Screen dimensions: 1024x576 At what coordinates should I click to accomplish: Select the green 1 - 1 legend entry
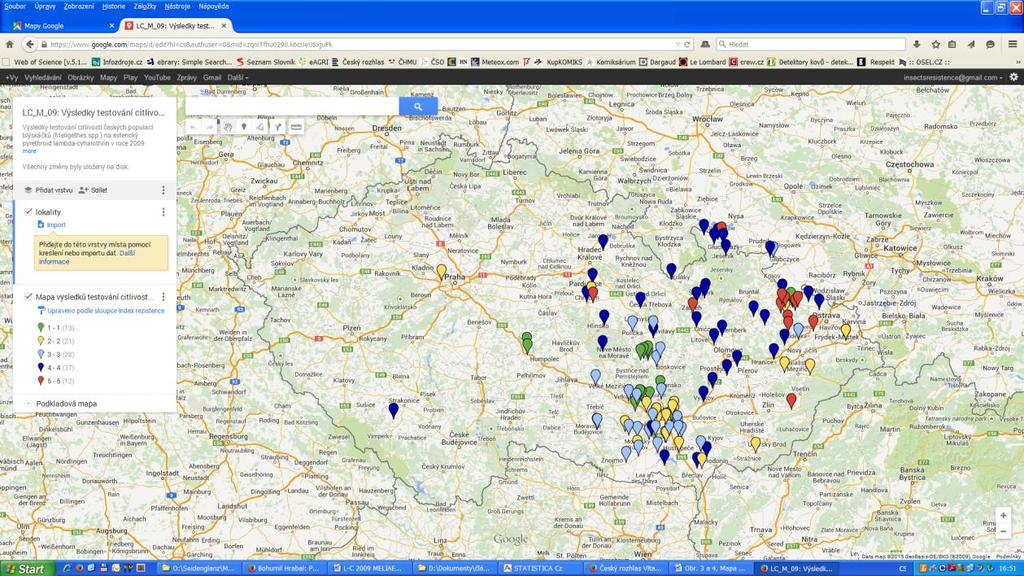pos(56,328)
